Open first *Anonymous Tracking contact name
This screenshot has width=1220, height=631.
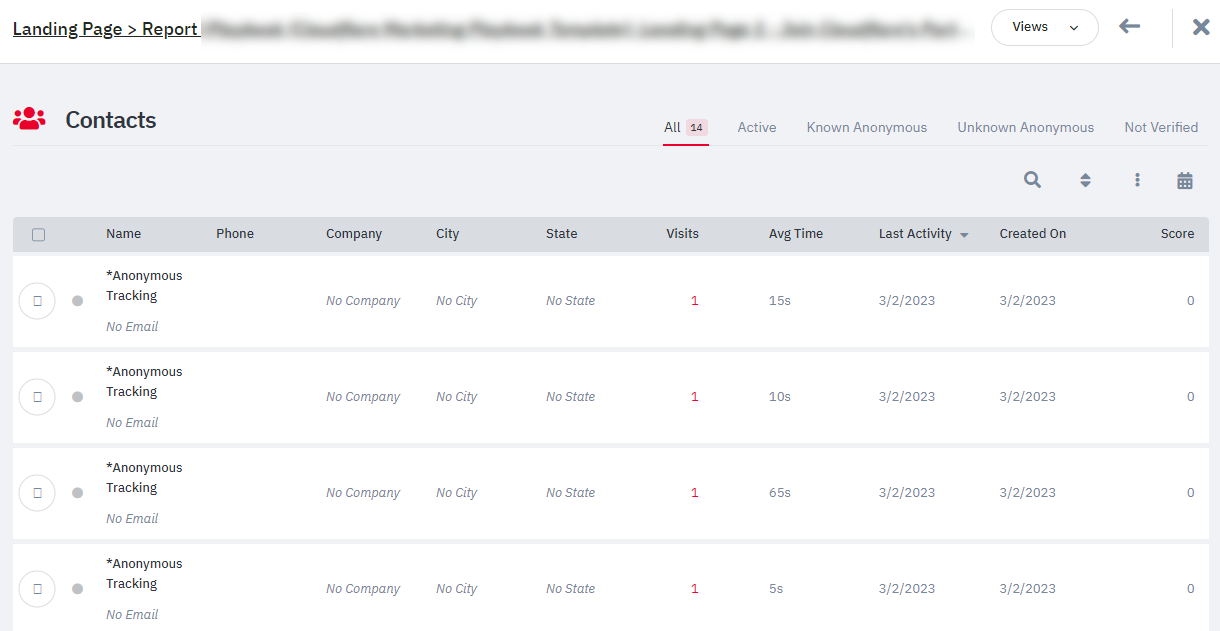pos(144,285)
